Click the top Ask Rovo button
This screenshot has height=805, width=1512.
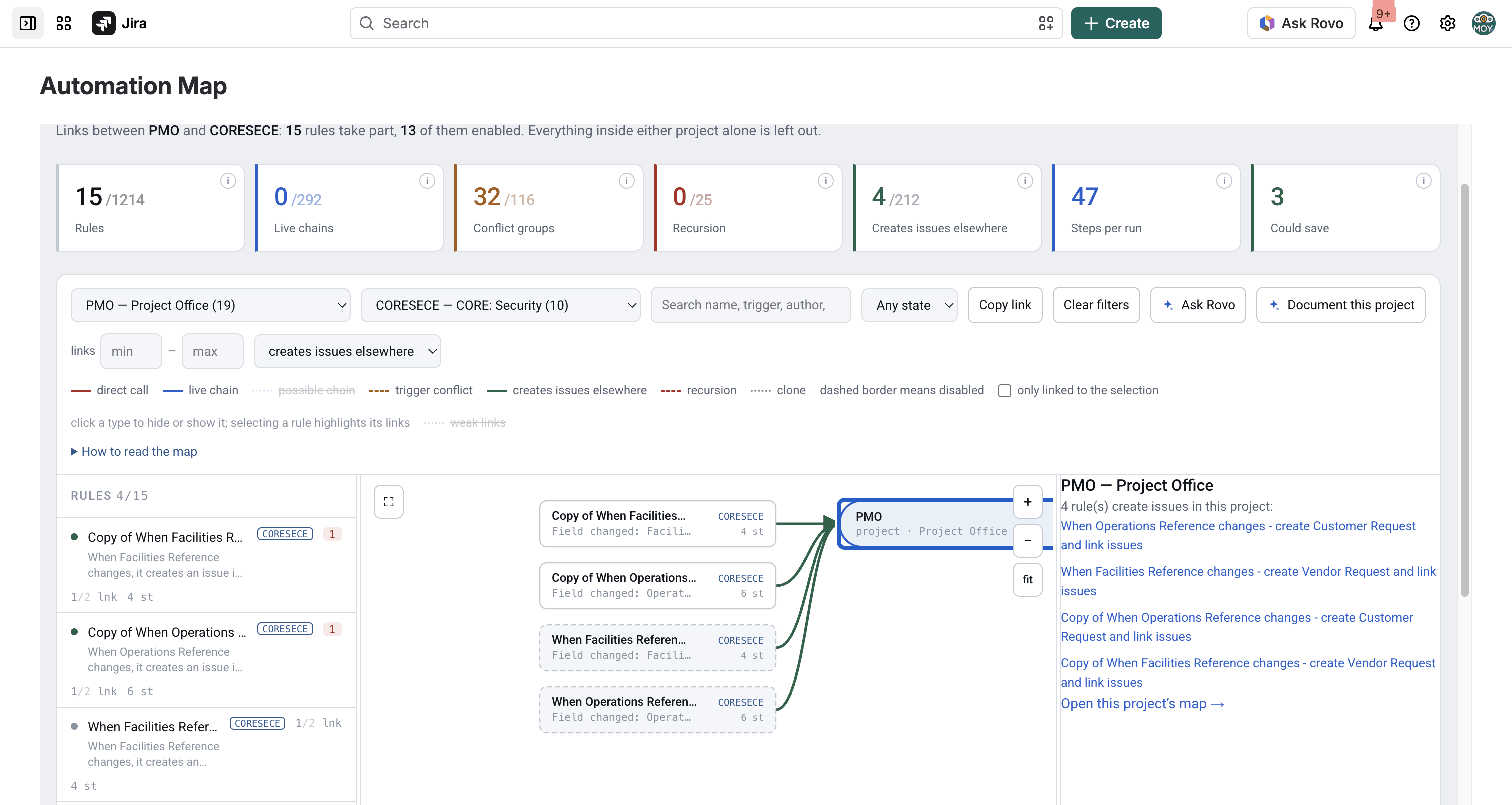click(1301, 23)
